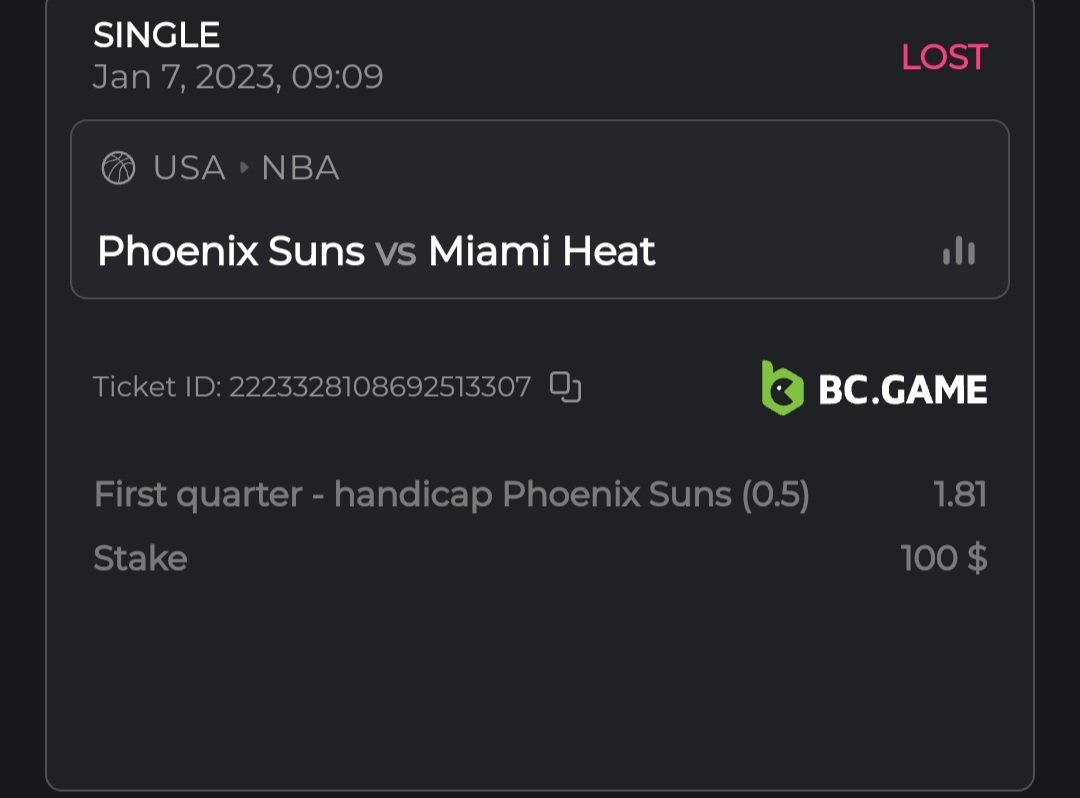Click the vs text between teams
The height and width of the screenshot is (798, 1080).
(396, 252)
